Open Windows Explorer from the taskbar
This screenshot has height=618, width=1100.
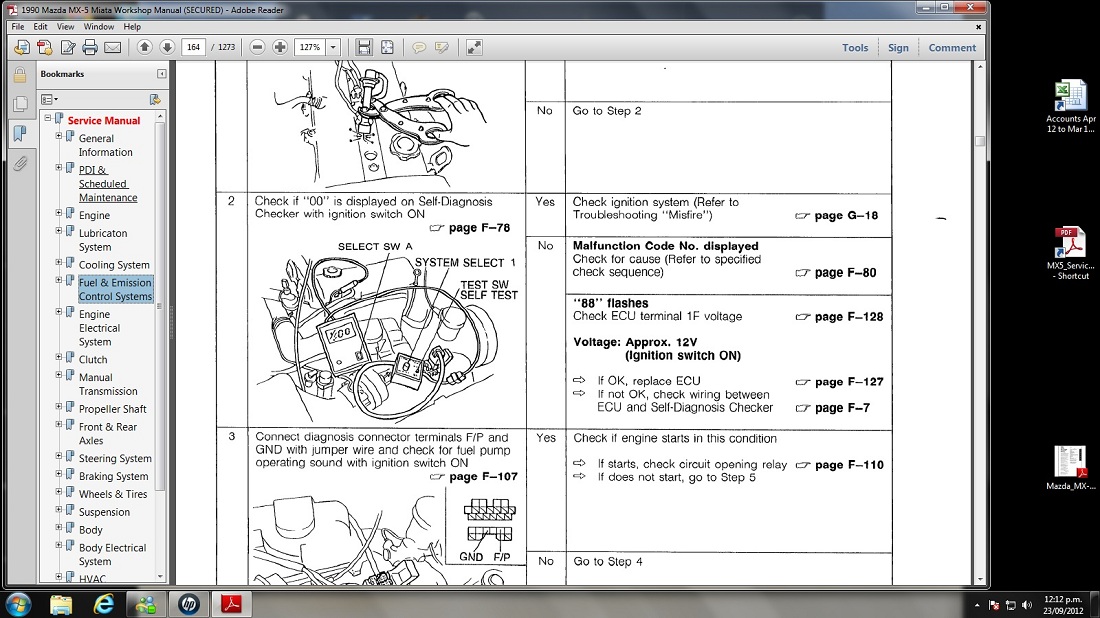(x=61, y=604)
